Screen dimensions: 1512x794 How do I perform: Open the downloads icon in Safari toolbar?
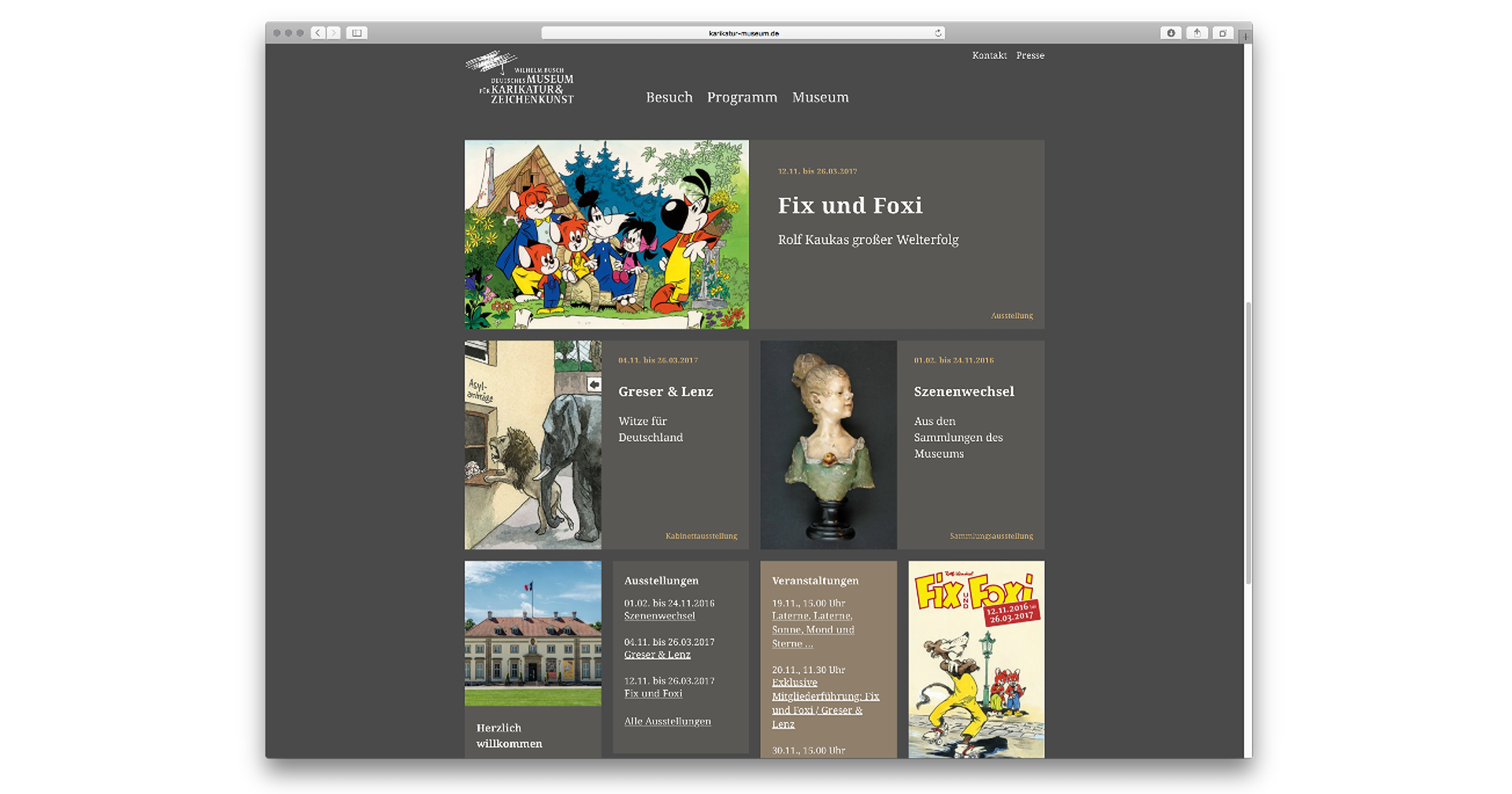coord(1171,33)
